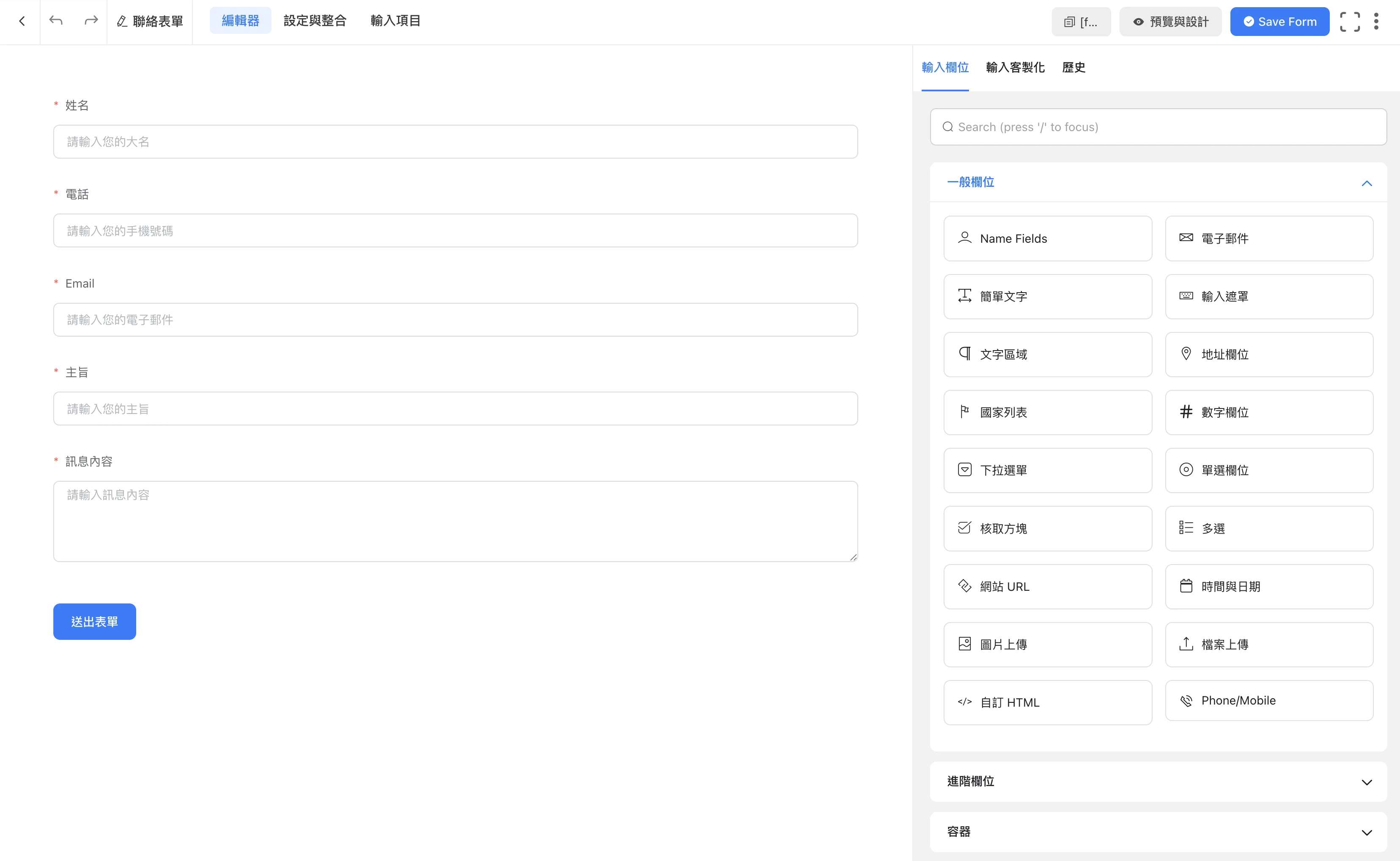1400x861 pixels.
Task: Expand the 進階欄位 section
Action: [x=1366, y=782]
